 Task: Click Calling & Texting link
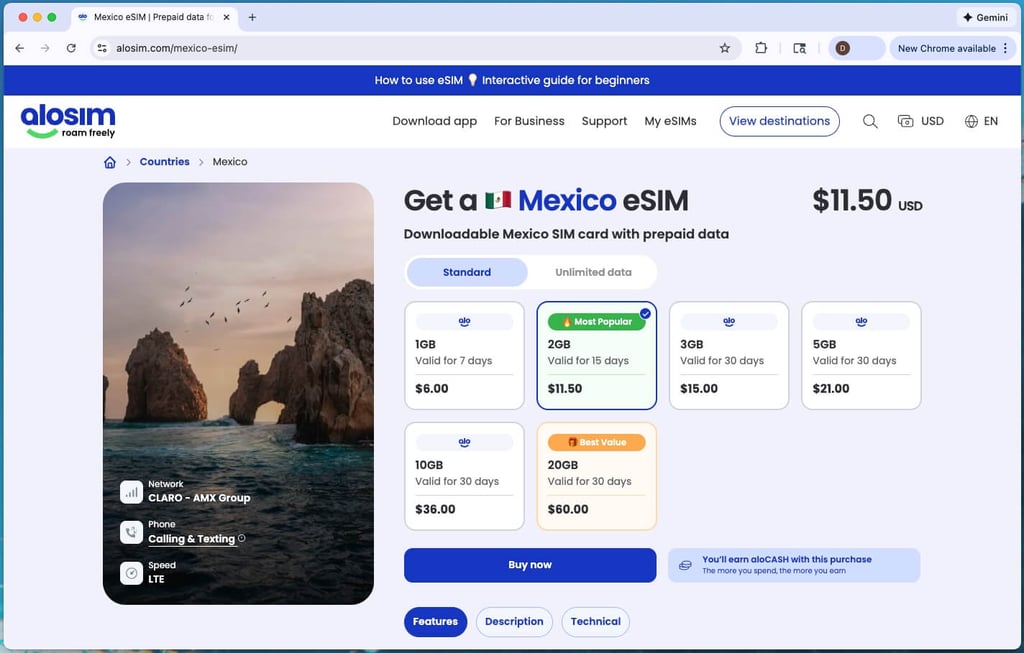(191, 539)
